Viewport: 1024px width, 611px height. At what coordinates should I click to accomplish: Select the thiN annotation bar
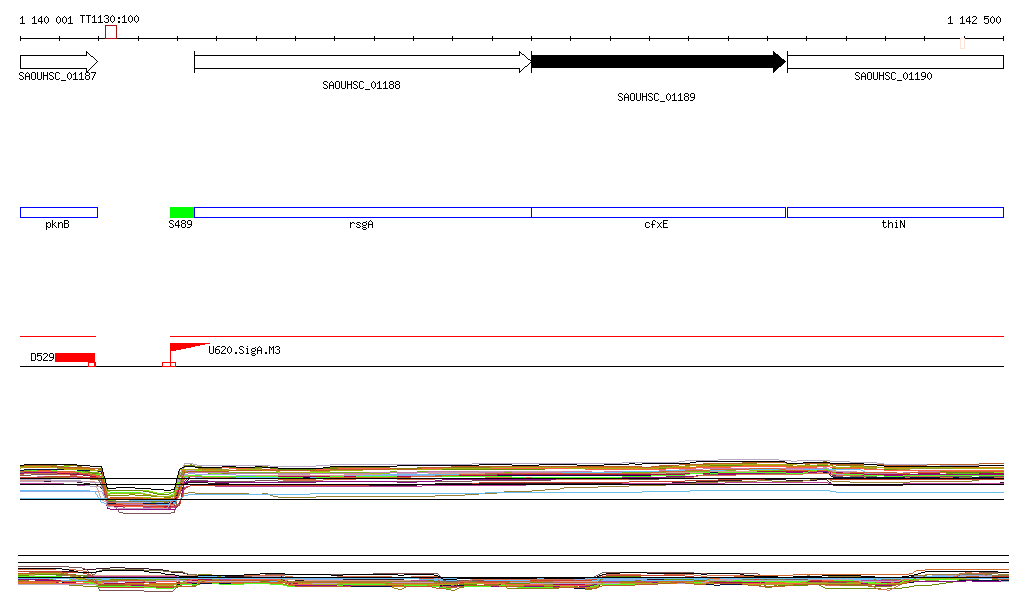click(895, 212)
